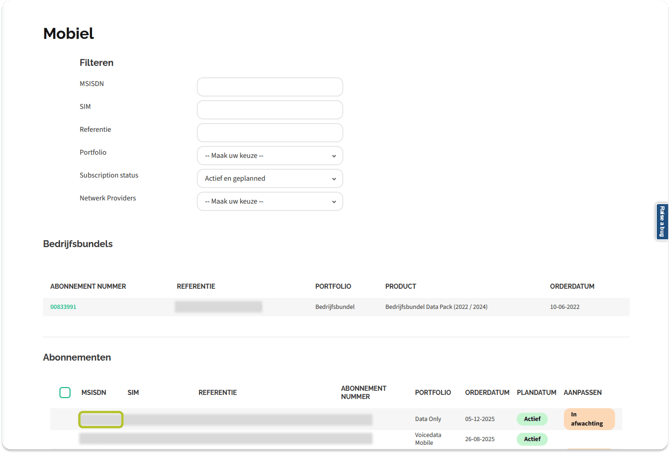This screenshot has width=670, height=453.
Task: Click the MSISDN column header
Action: (x=94, y=393)
